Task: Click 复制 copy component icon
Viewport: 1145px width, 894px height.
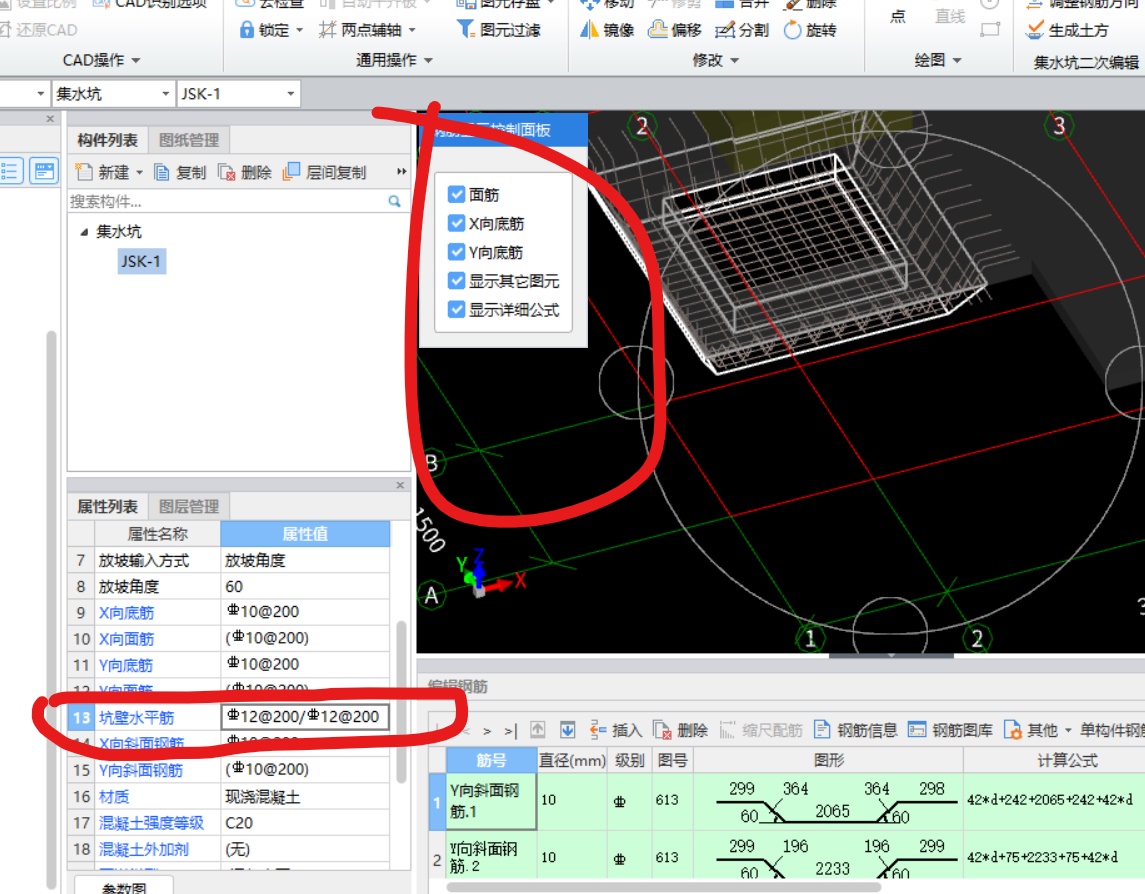Action: point(162,172)
